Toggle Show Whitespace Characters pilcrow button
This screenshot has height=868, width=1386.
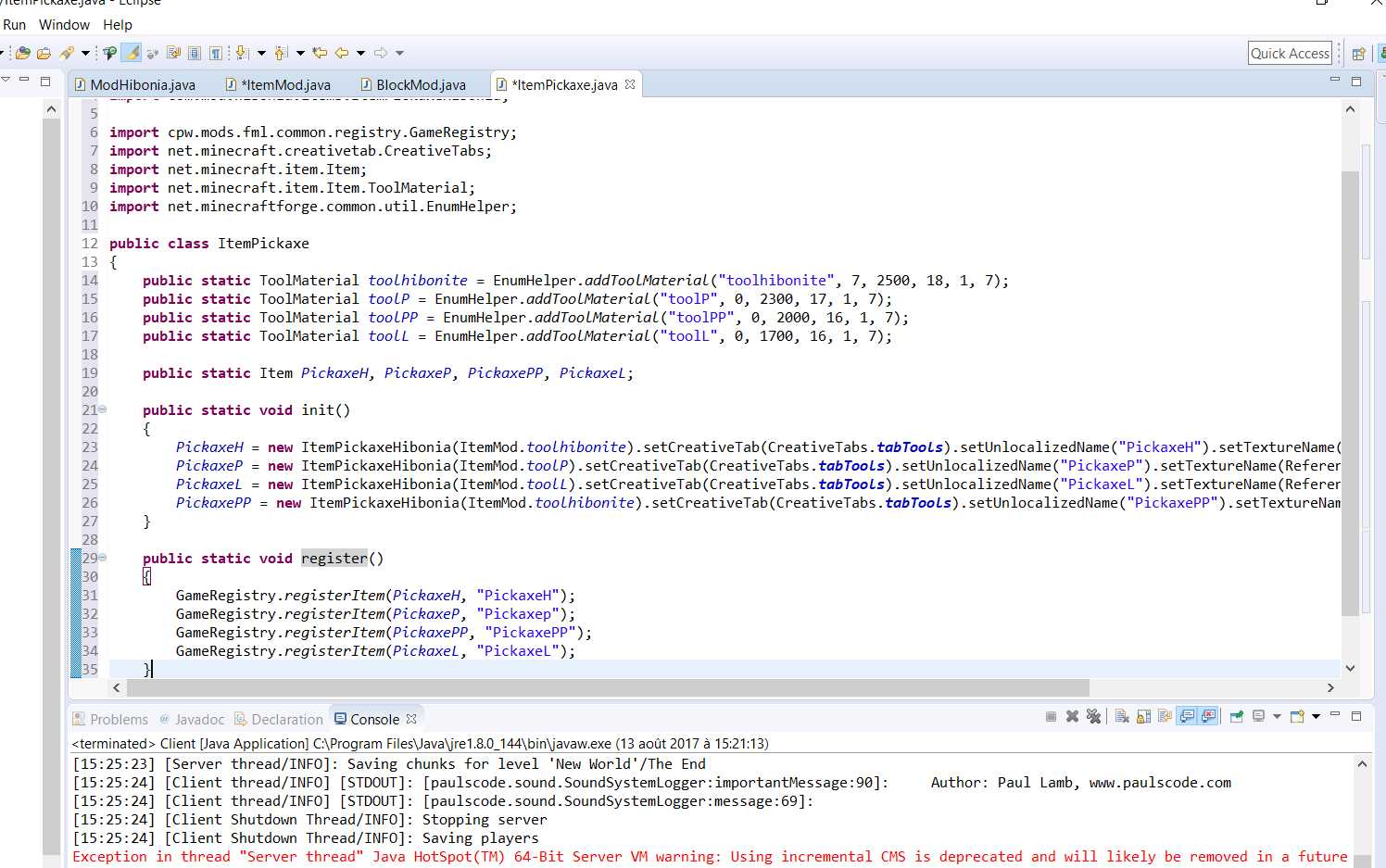216,53
